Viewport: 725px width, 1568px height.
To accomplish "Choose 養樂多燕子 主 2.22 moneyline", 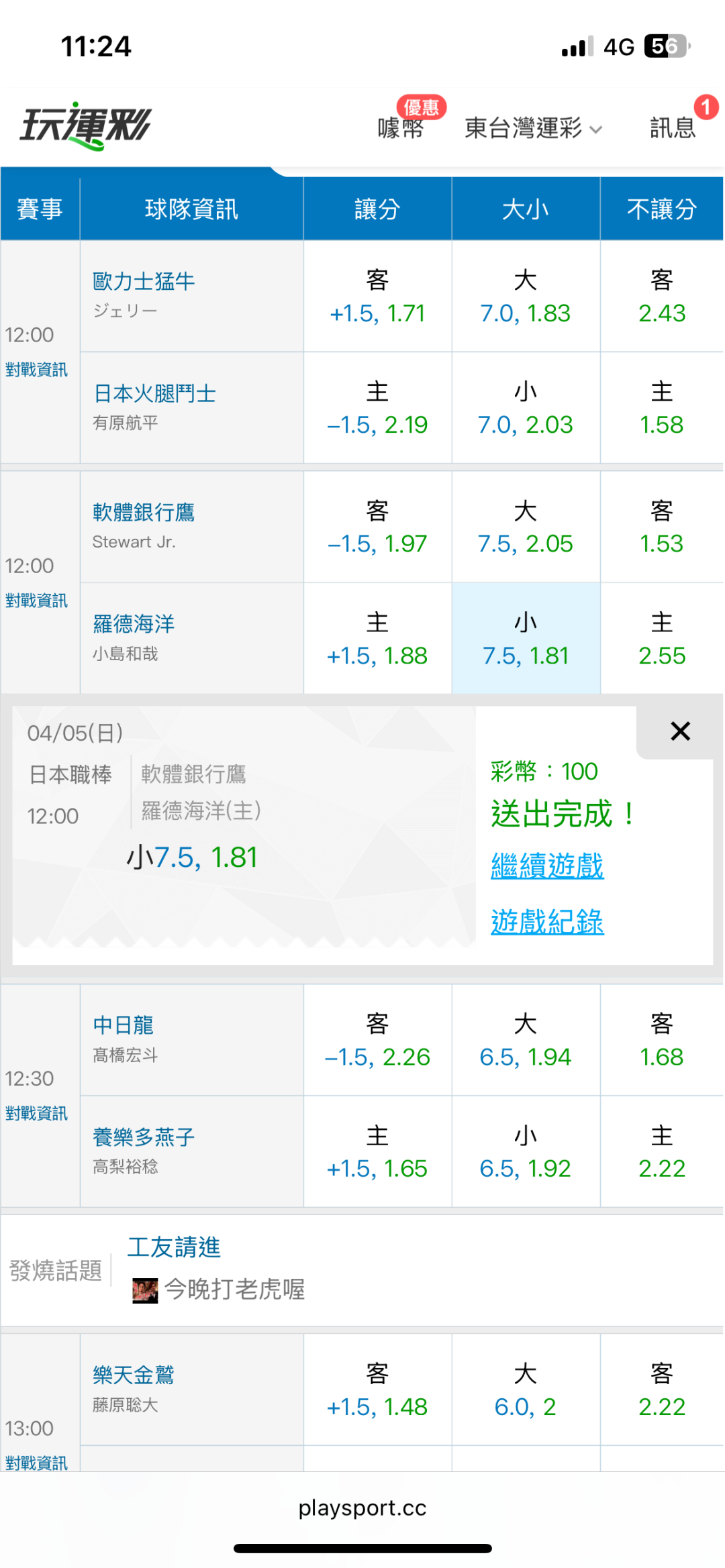I will pyautogui.click(x=661, y=1152).
